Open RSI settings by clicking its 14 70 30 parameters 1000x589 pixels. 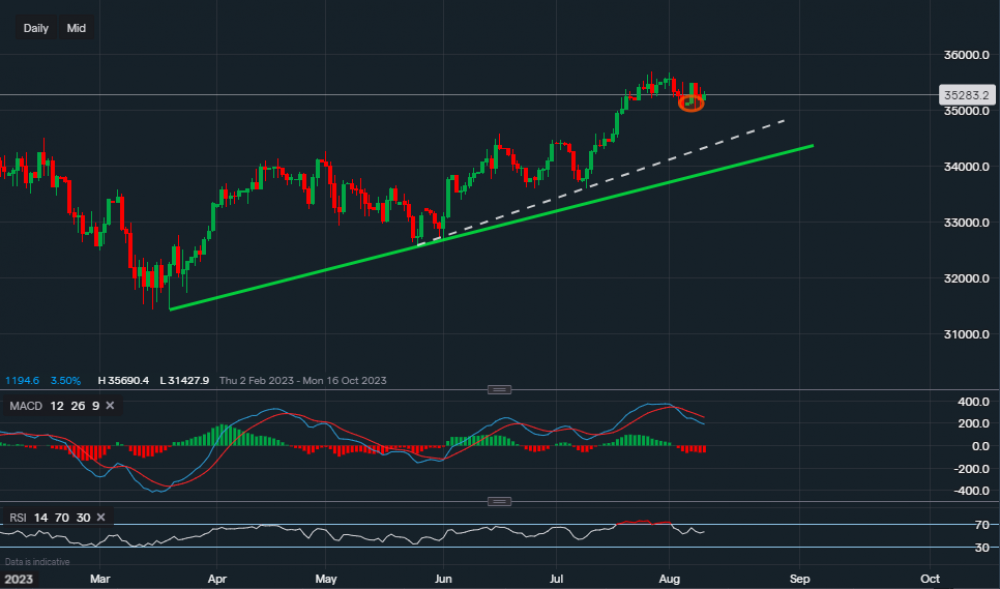[x=62, y=518]
